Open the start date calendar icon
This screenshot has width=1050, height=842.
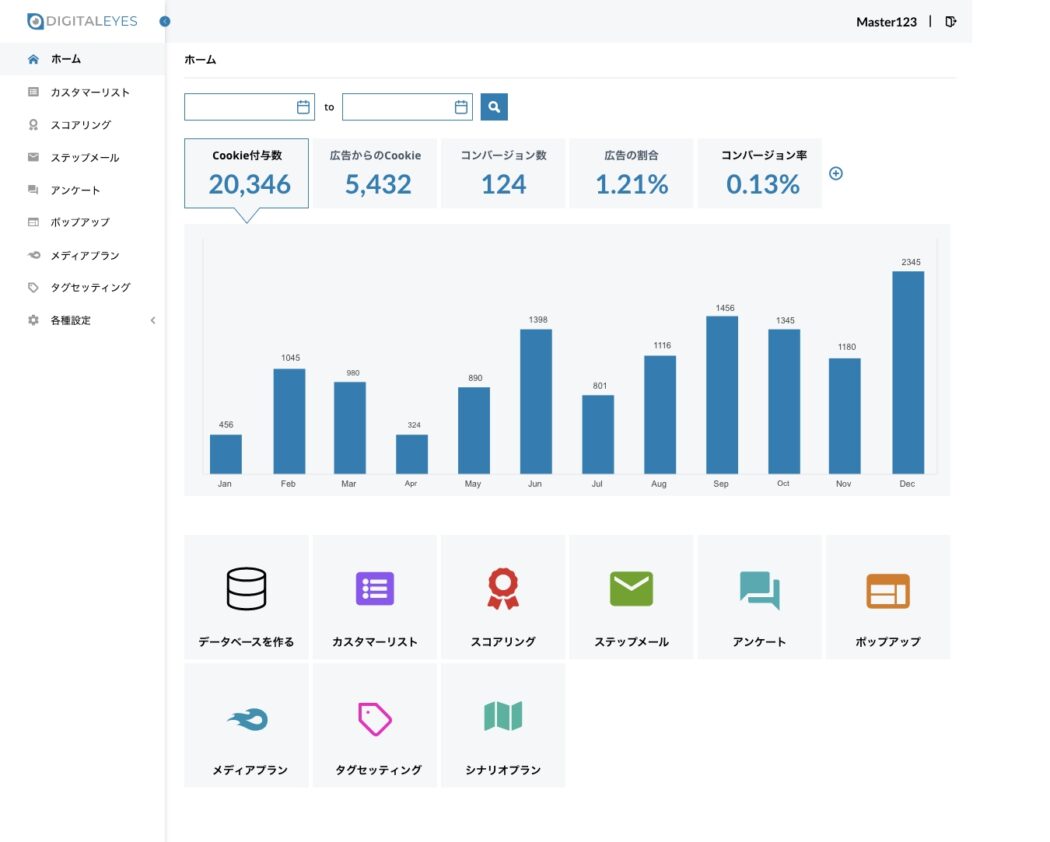(303, 107)
